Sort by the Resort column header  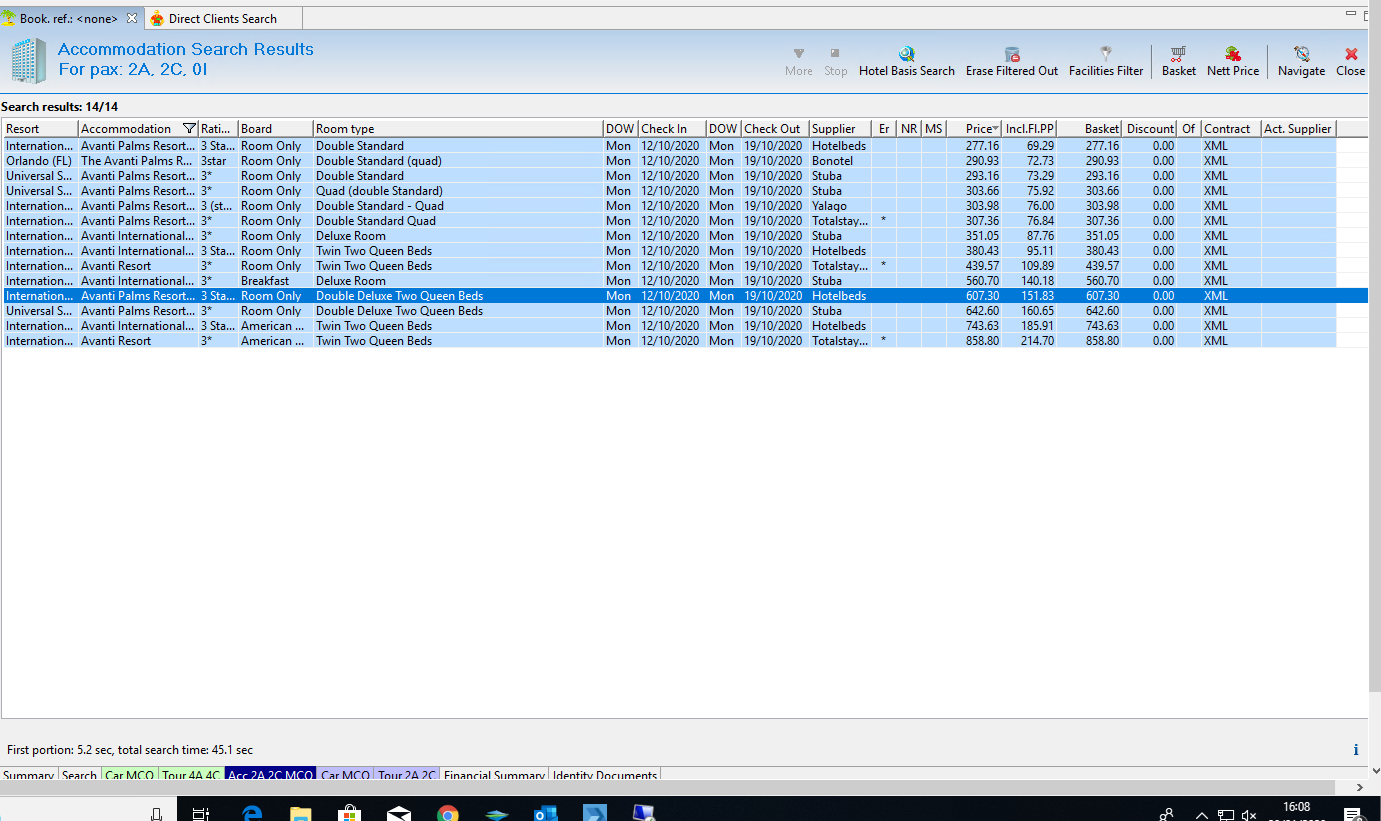(40, 129)
